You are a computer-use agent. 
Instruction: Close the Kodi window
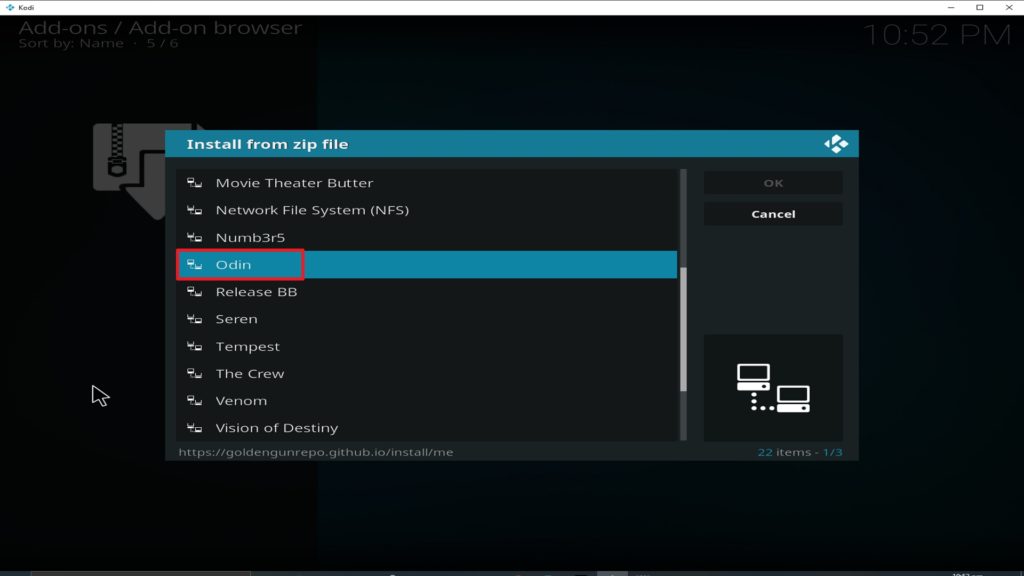pos(1009,7)
